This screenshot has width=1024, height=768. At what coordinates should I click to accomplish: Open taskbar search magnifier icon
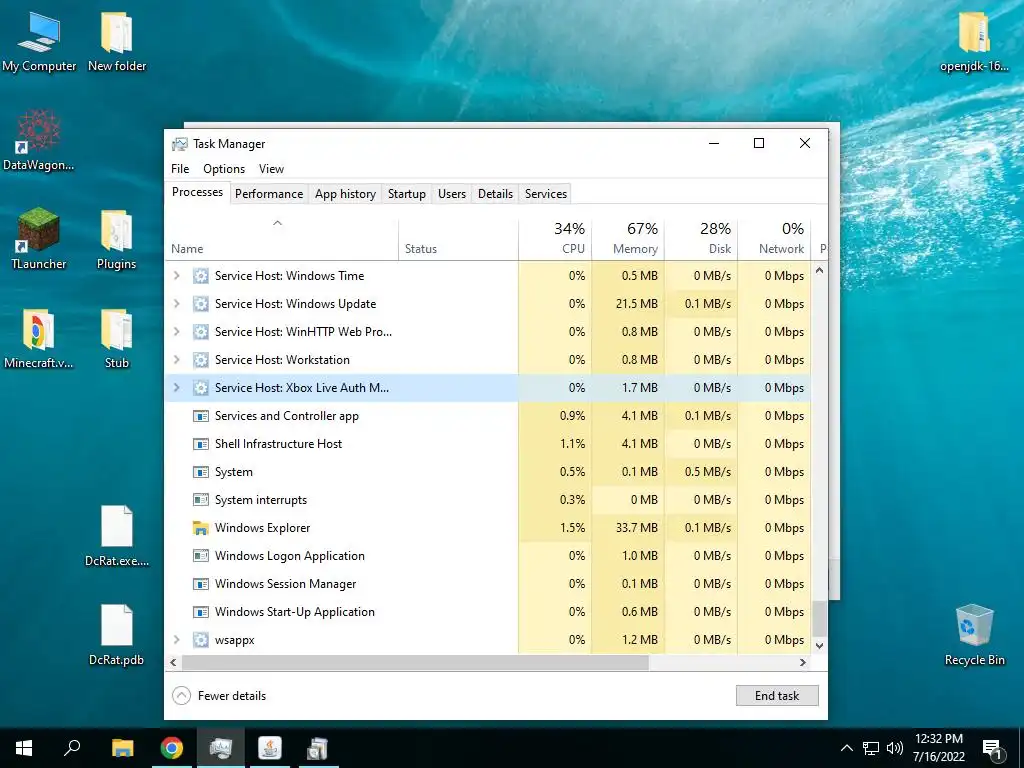(72, 748)
